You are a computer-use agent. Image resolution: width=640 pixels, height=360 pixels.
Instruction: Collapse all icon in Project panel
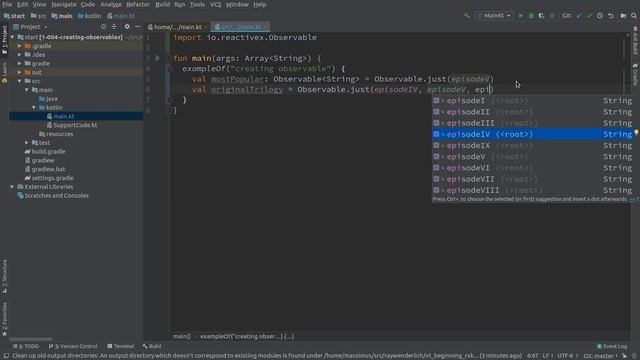(x=114, y=27)
